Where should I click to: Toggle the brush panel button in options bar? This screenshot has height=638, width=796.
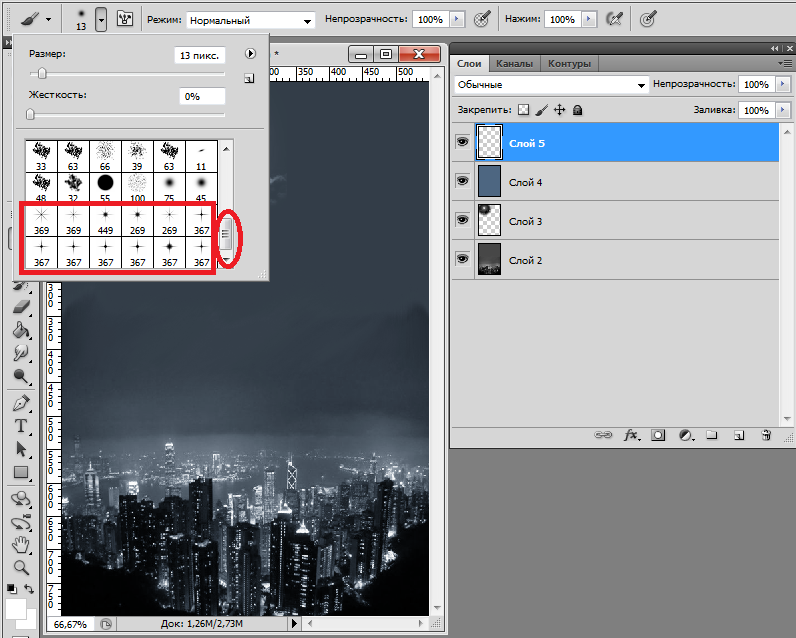125,18
